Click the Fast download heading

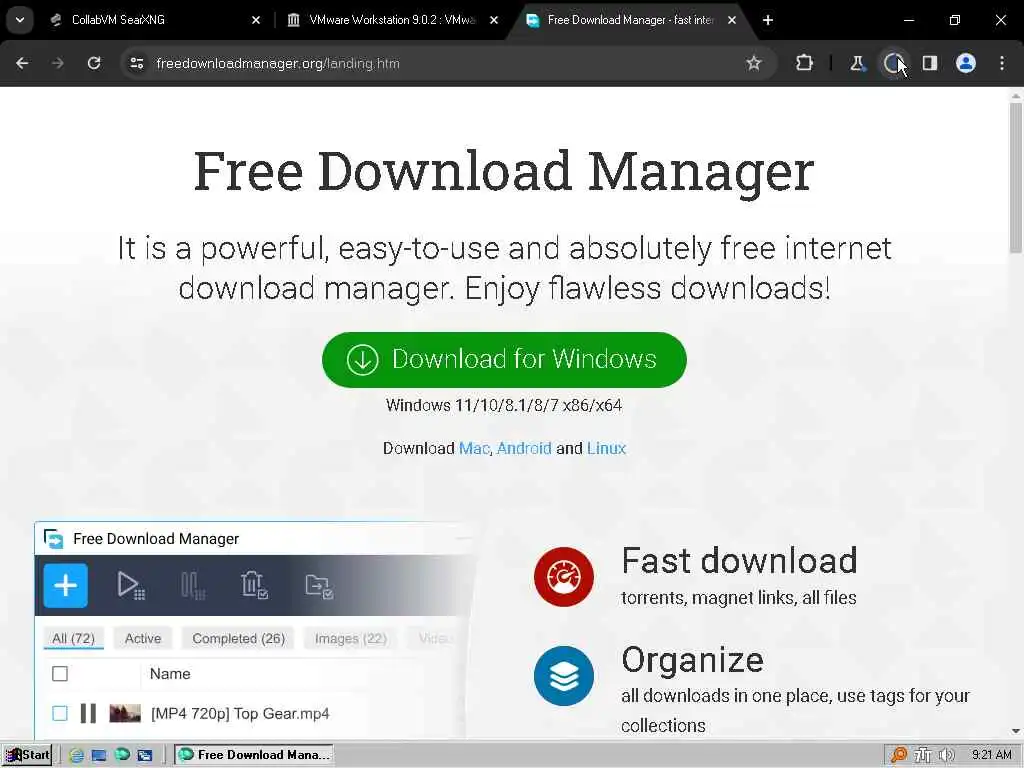tap(739, 560)
